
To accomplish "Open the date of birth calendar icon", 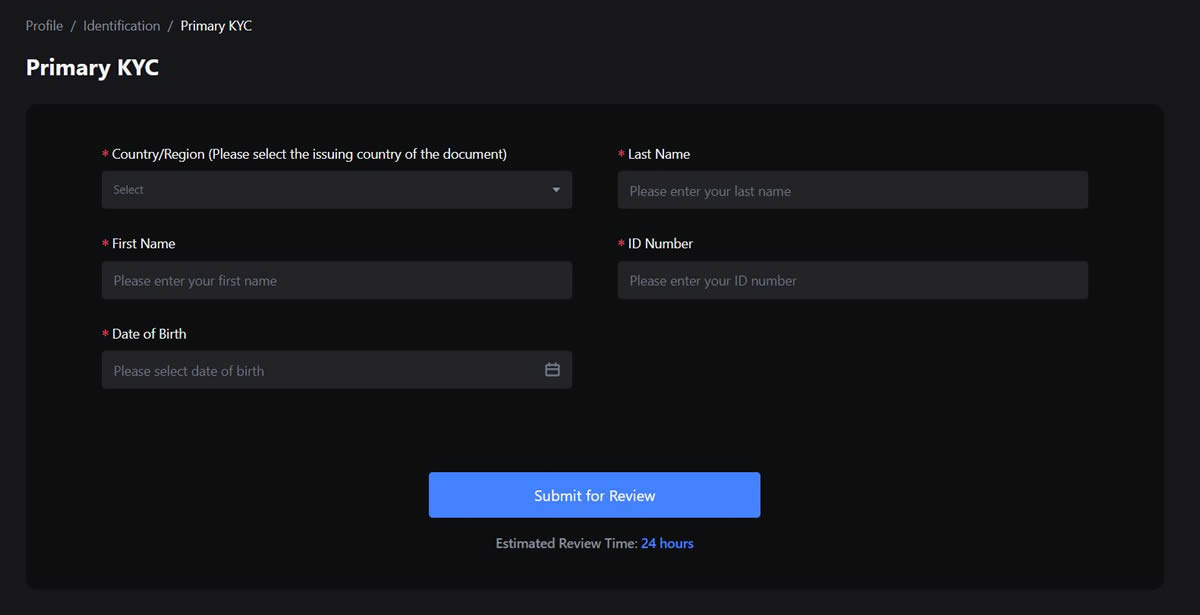I will (552, 370).
